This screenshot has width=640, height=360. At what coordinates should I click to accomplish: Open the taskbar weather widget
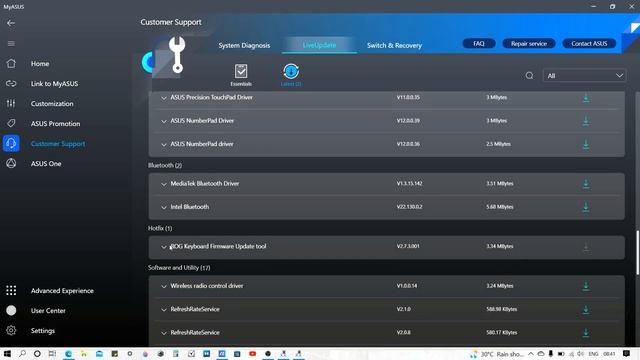(496, 354)
